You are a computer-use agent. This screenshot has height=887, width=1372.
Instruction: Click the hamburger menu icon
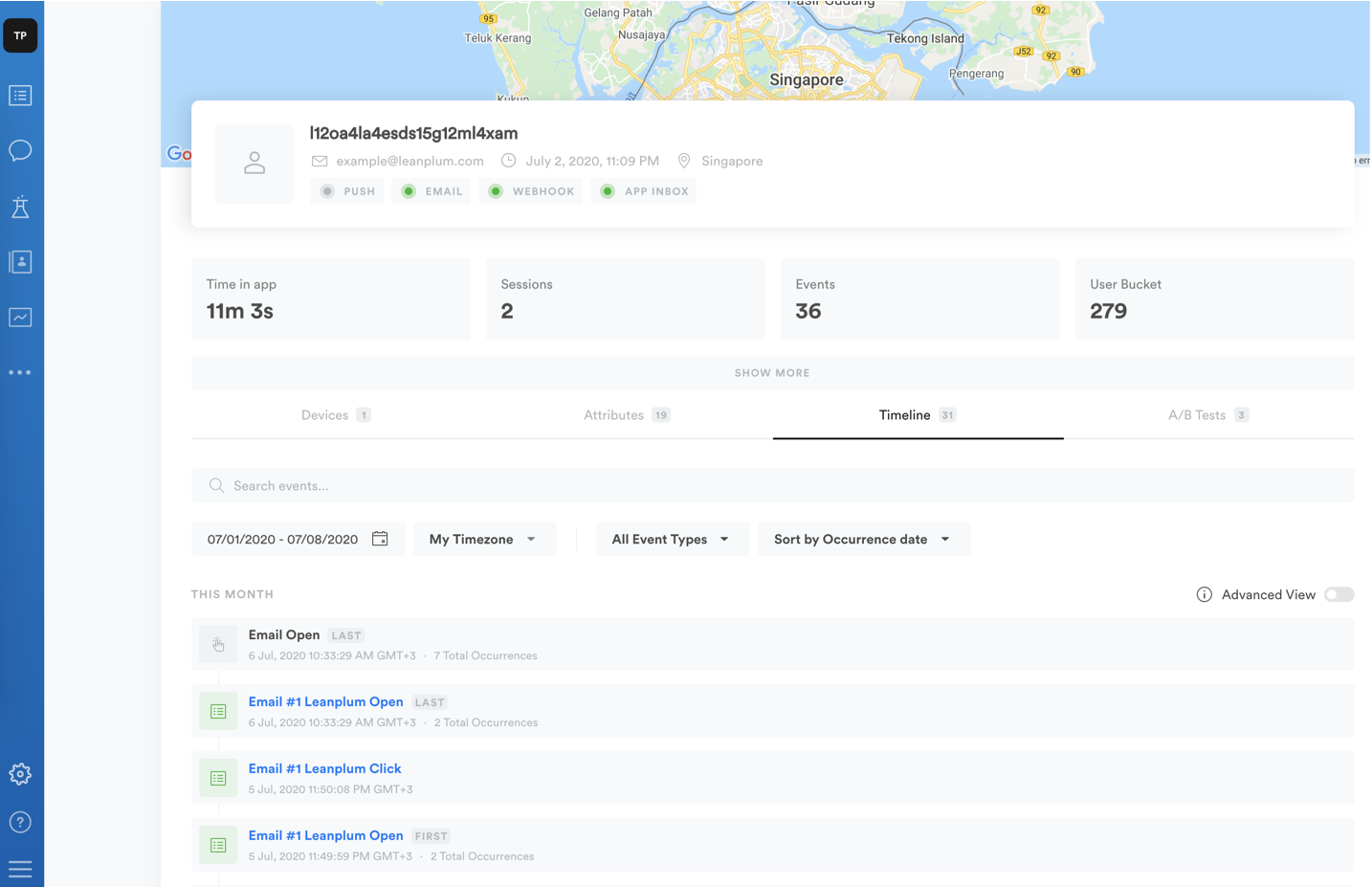[x=20, y=869]
